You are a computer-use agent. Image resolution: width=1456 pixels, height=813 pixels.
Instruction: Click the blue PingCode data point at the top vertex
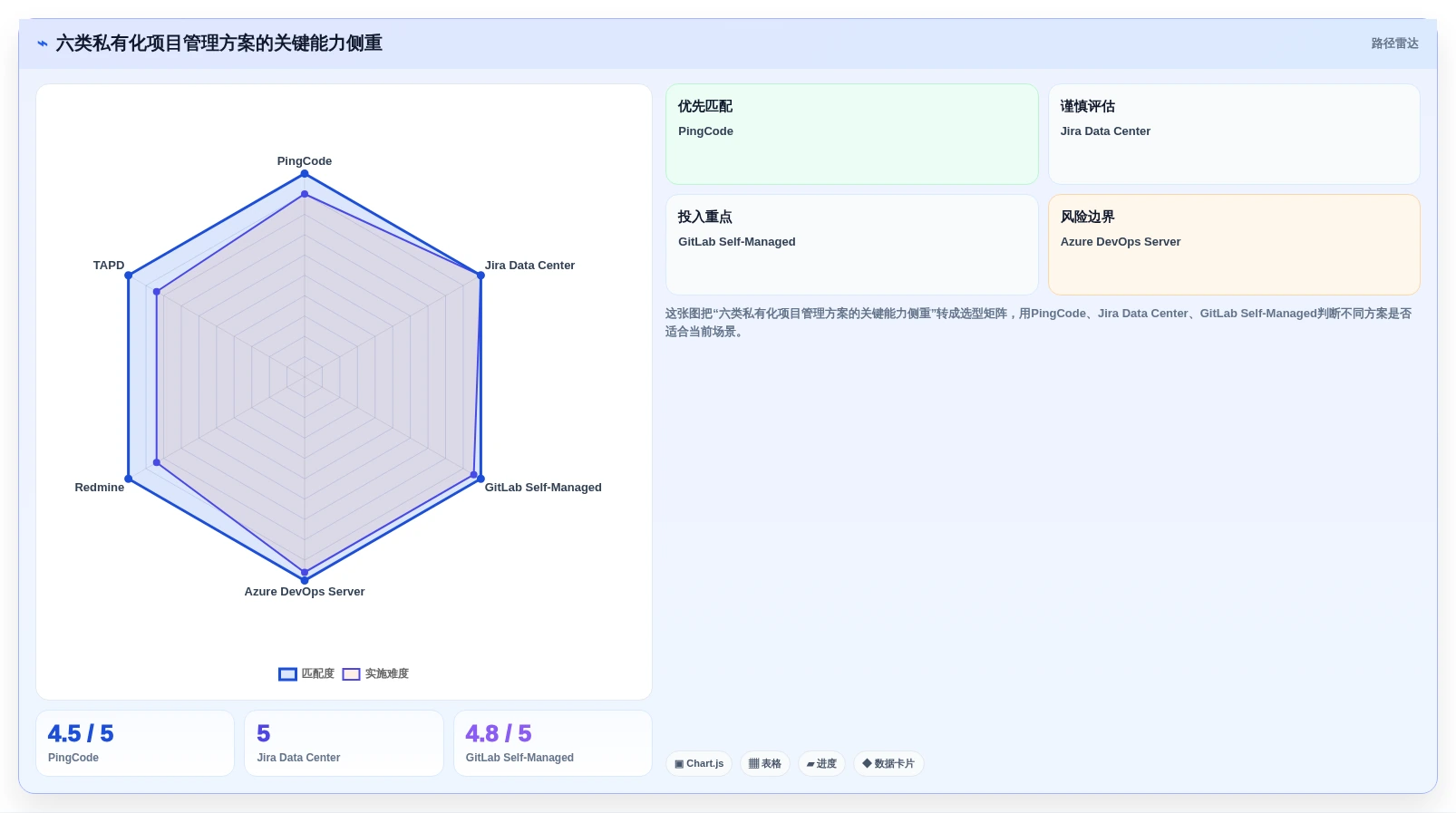pos(305,173)
